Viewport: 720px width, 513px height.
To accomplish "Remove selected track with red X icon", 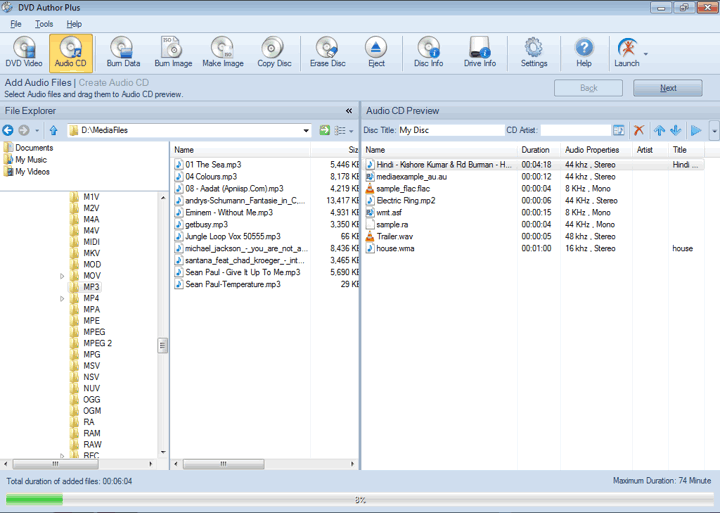I will 639,130.
